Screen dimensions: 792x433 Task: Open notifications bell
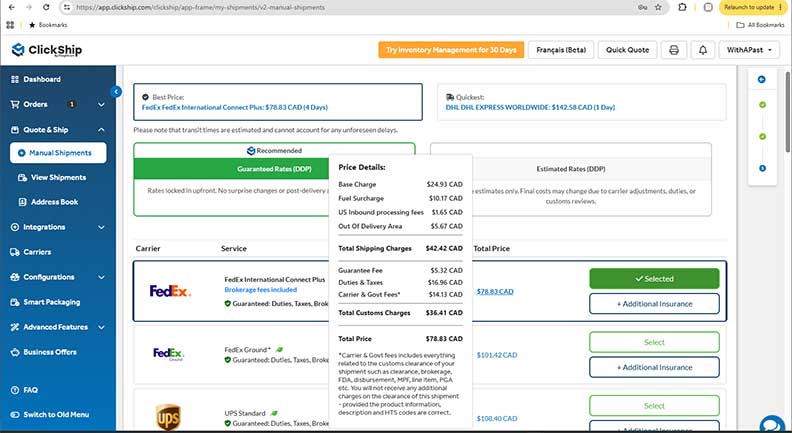[703, 50]
